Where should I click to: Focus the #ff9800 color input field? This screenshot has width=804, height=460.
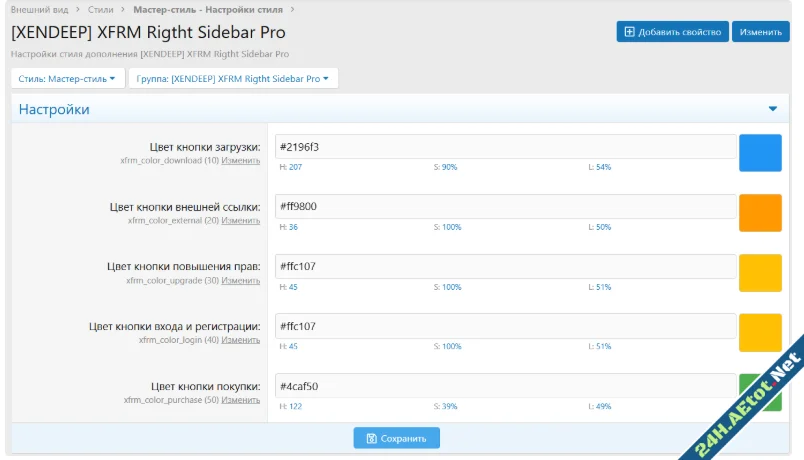[503, 207]
